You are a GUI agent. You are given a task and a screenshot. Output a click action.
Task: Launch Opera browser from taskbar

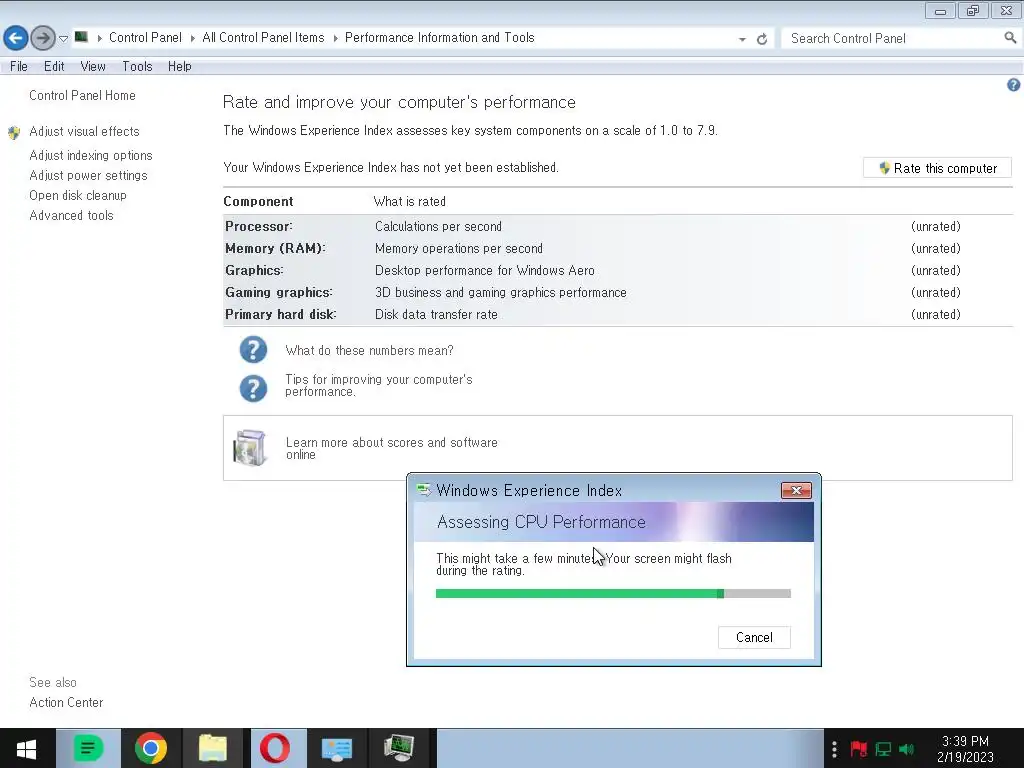(x=275, y=748)
